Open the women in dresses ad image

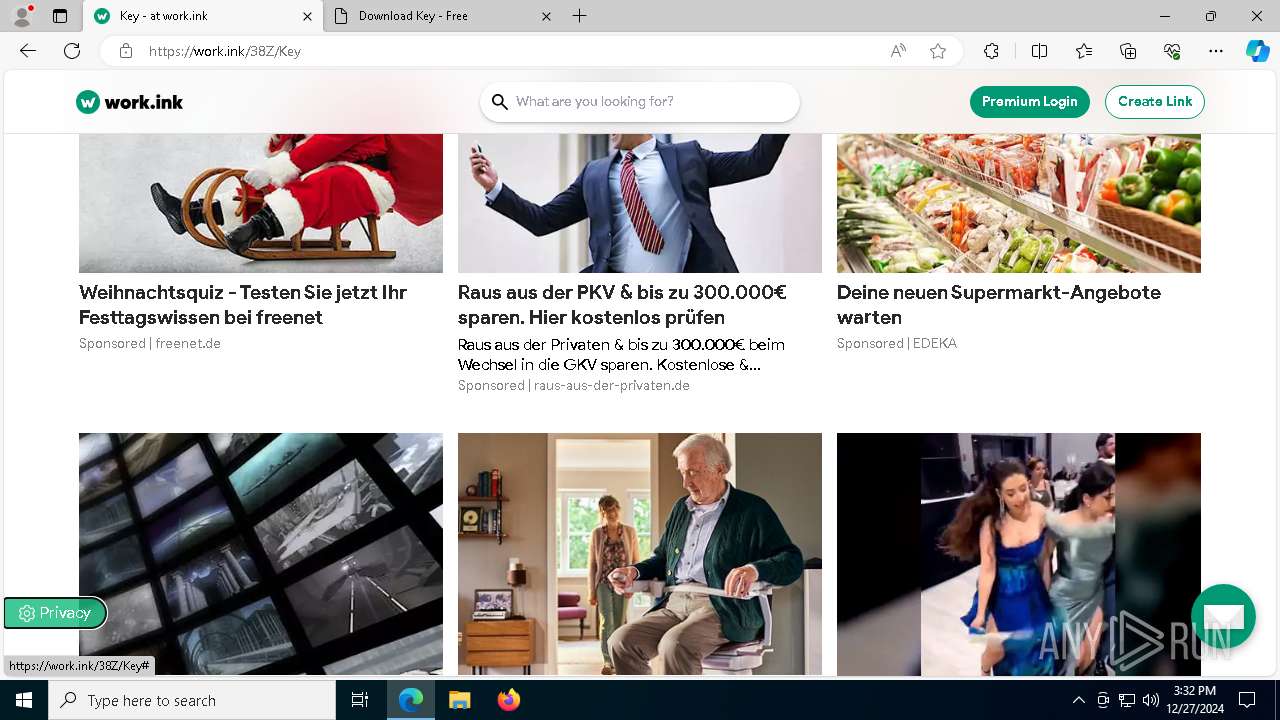click(x=1019, y=554)
